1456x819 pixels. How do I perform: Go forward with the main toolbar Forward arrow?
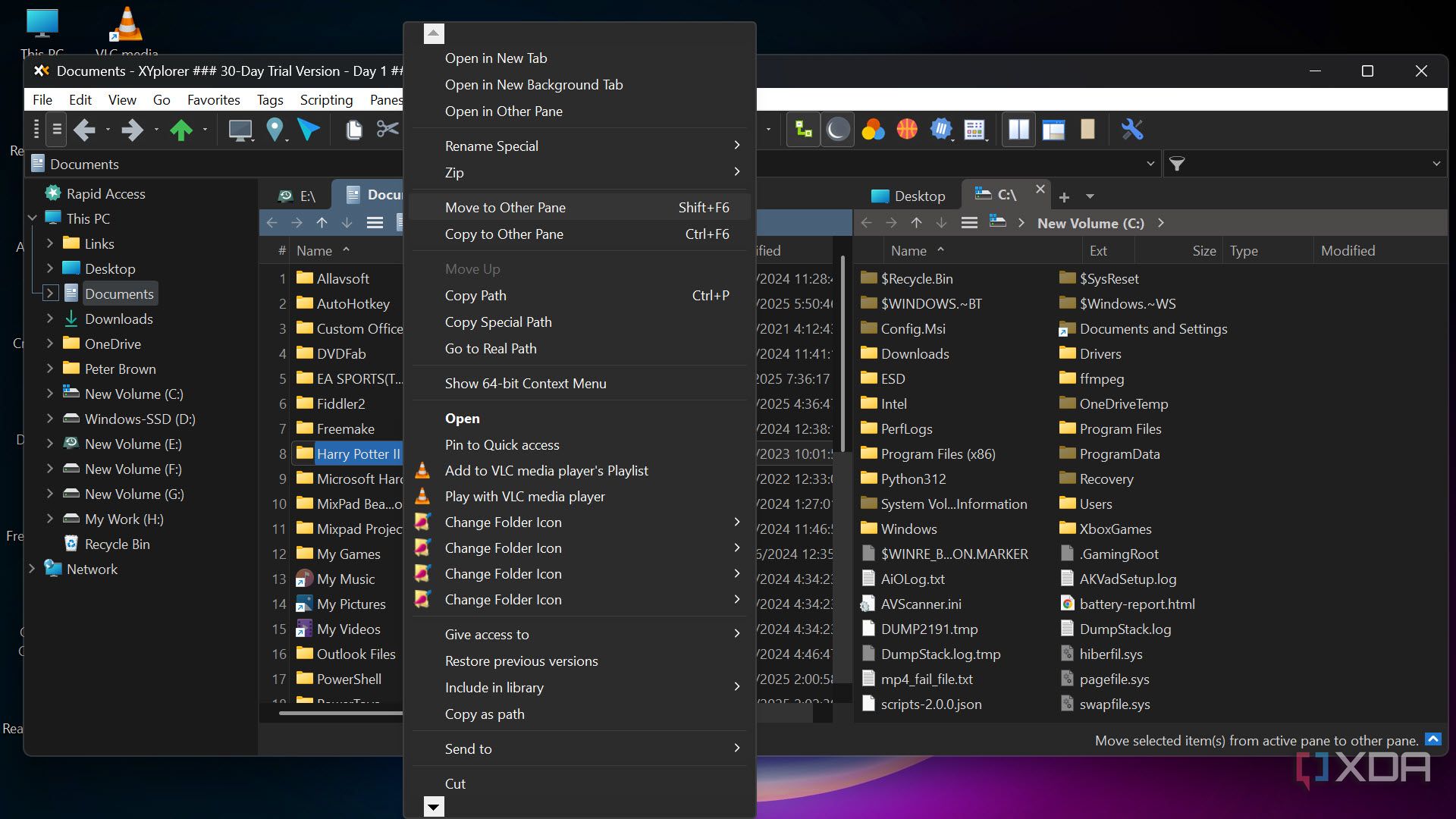tap(132, 130)
